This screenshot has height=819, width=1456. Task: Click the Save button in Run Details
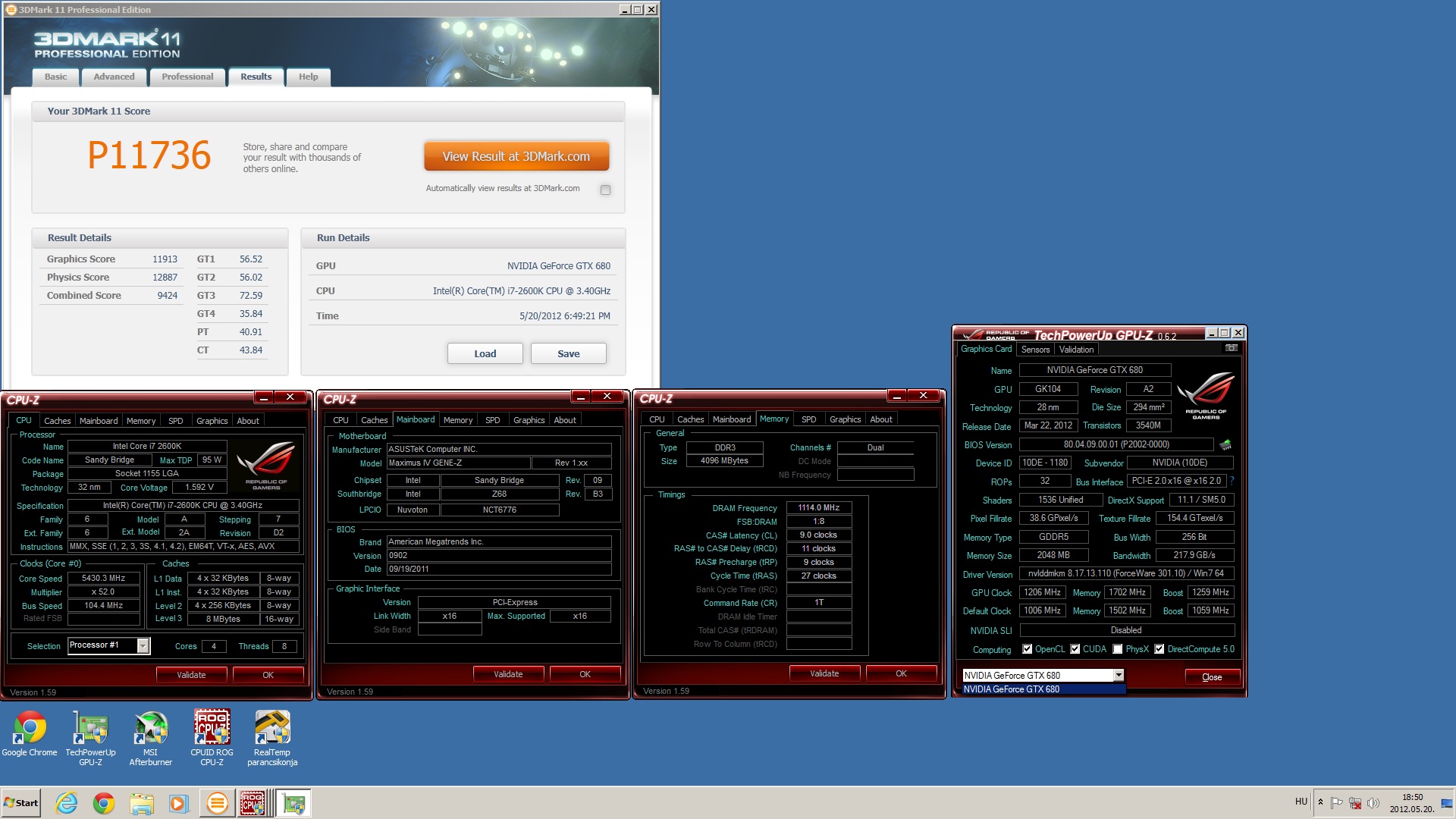568,353
